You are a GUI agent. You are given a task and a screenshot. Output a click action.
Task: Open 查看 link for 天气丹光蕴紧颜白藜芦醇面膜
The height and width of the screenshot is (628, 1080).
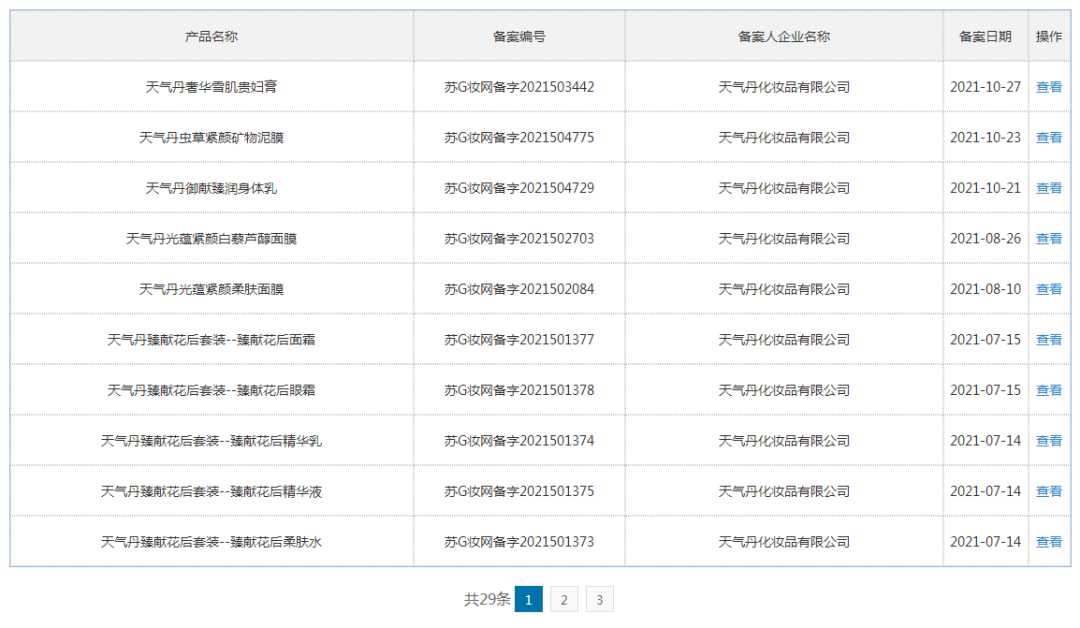pos(1048,239)
